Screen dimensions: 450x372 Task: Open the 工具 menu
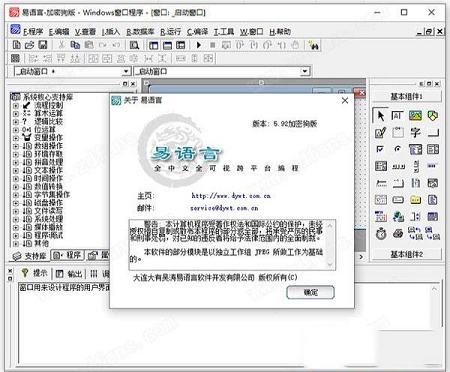tap(224, 32)
